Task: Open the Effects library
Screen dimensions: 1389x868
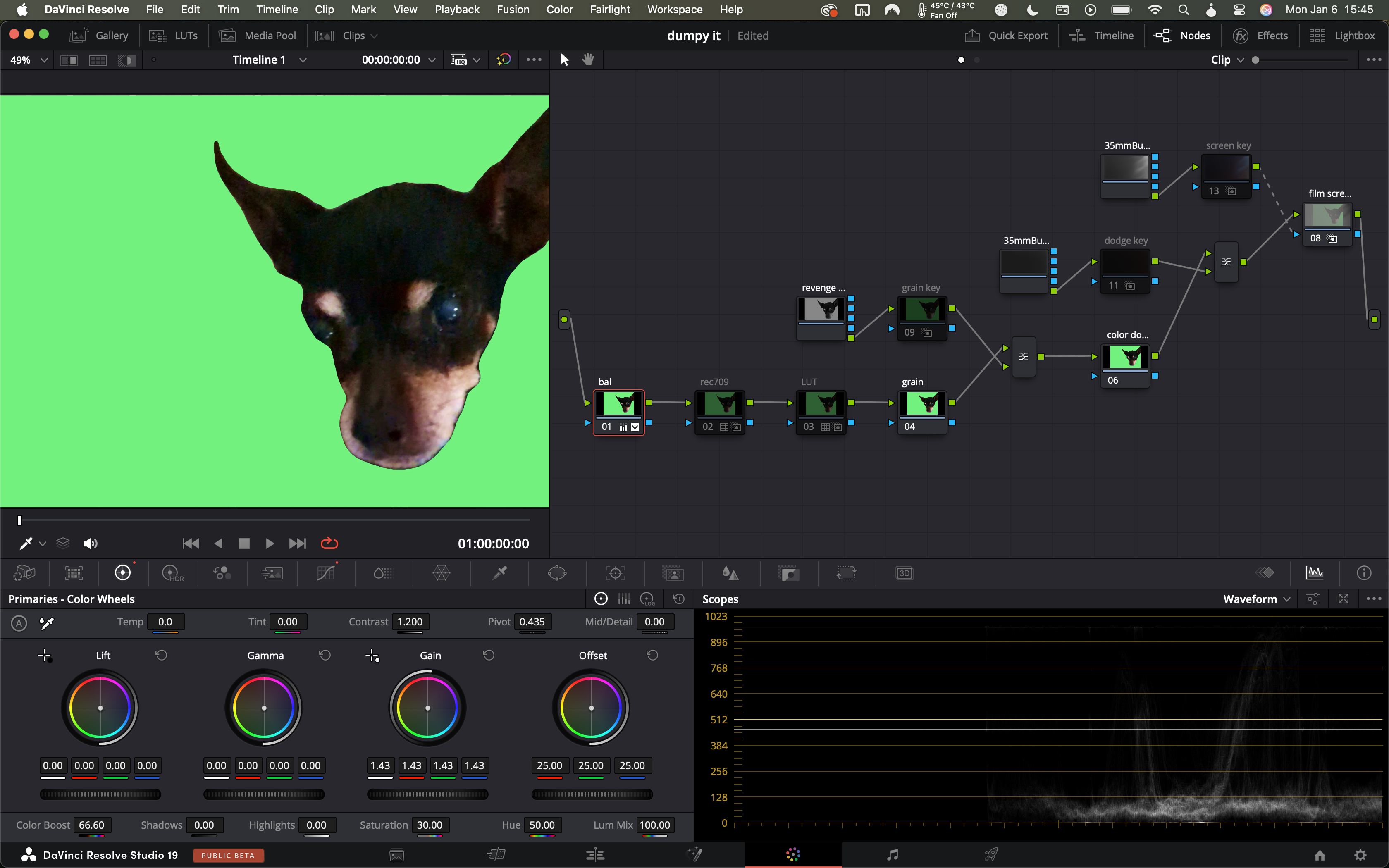Action: coord(1260,36)
